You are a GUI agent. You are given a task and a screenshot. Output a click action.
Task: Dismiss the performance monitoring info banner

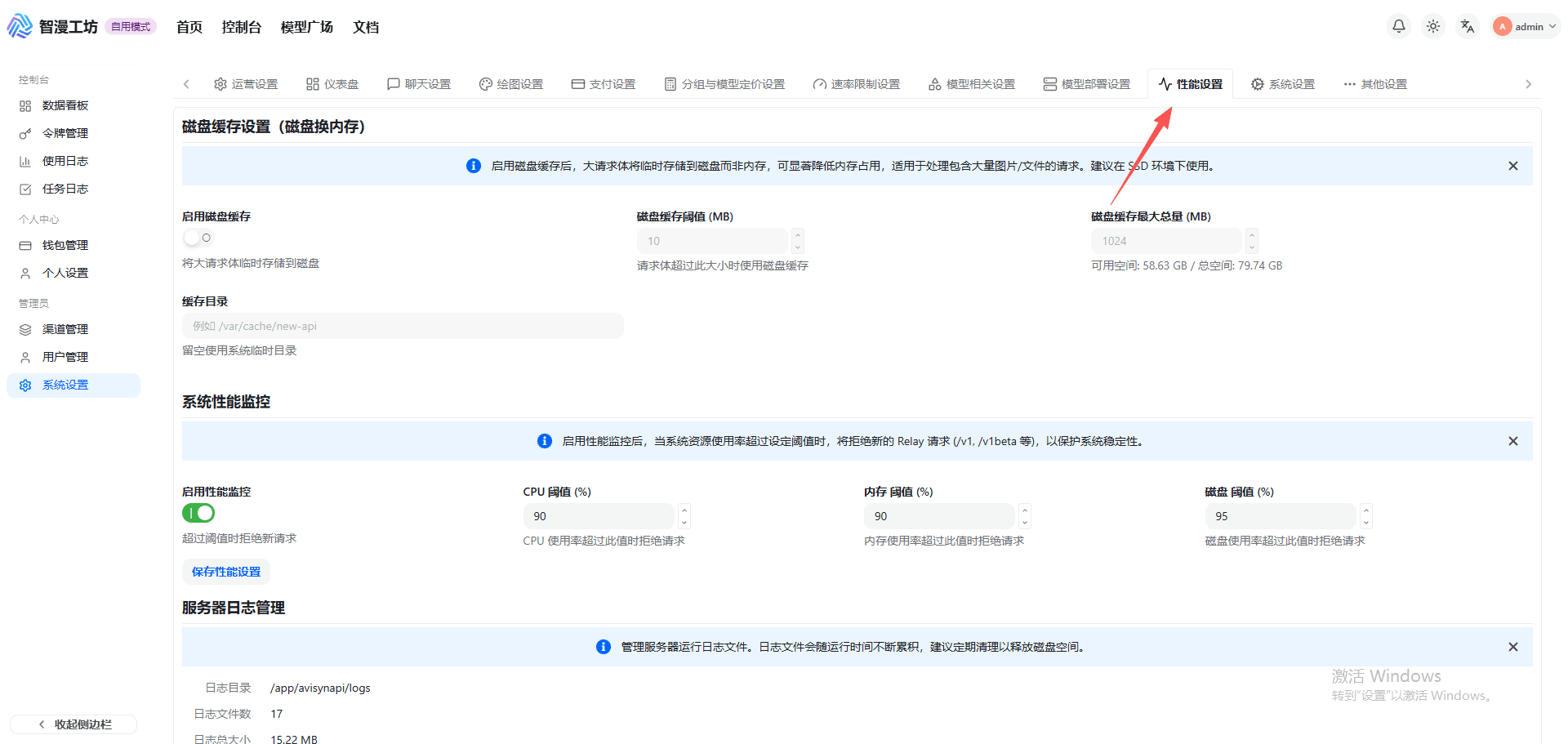pyautogui.click(x=1513, y=441)
